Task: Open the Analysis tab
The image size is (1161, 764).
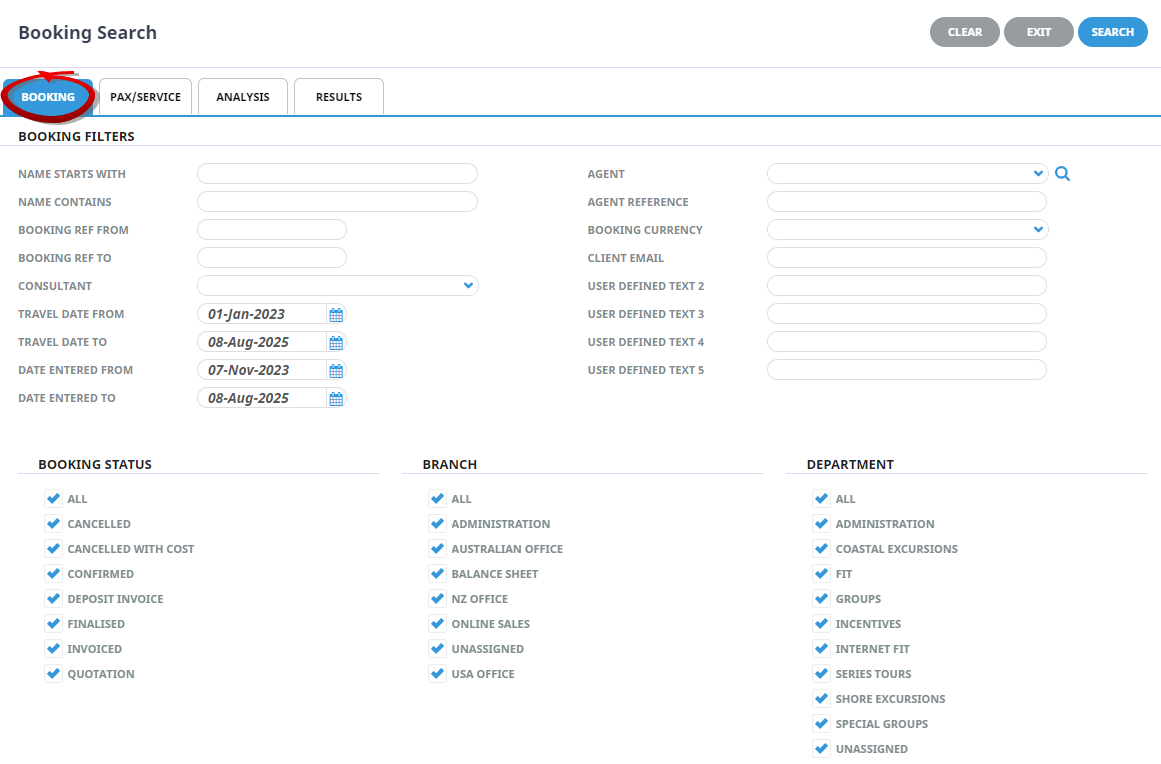Action: click(x=243, y=97)
